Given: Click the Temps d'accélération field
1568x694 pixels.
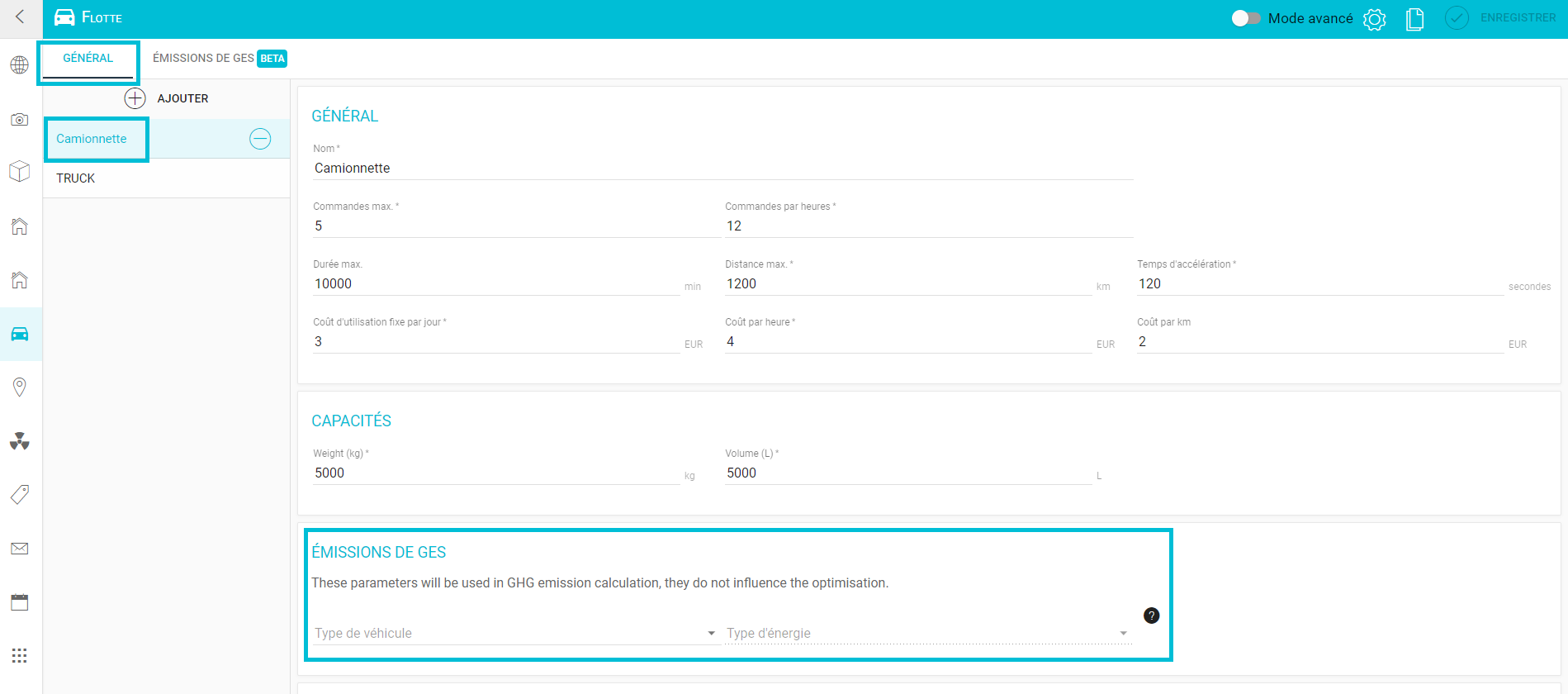Looking at the screenshot, I should pyautogui.click(x=1319, y=284).
